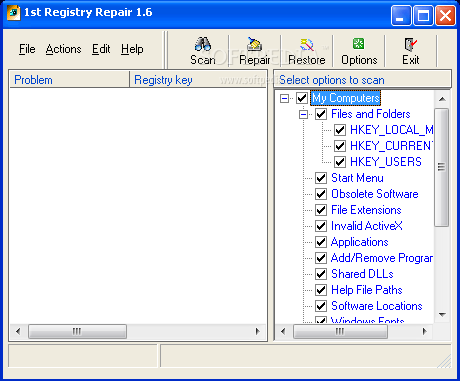Uncheck the HKEY_LOCAL_M checkbox
Image resolution: width=460 pixels, height=381 pixels.
[x=340, y=130]
